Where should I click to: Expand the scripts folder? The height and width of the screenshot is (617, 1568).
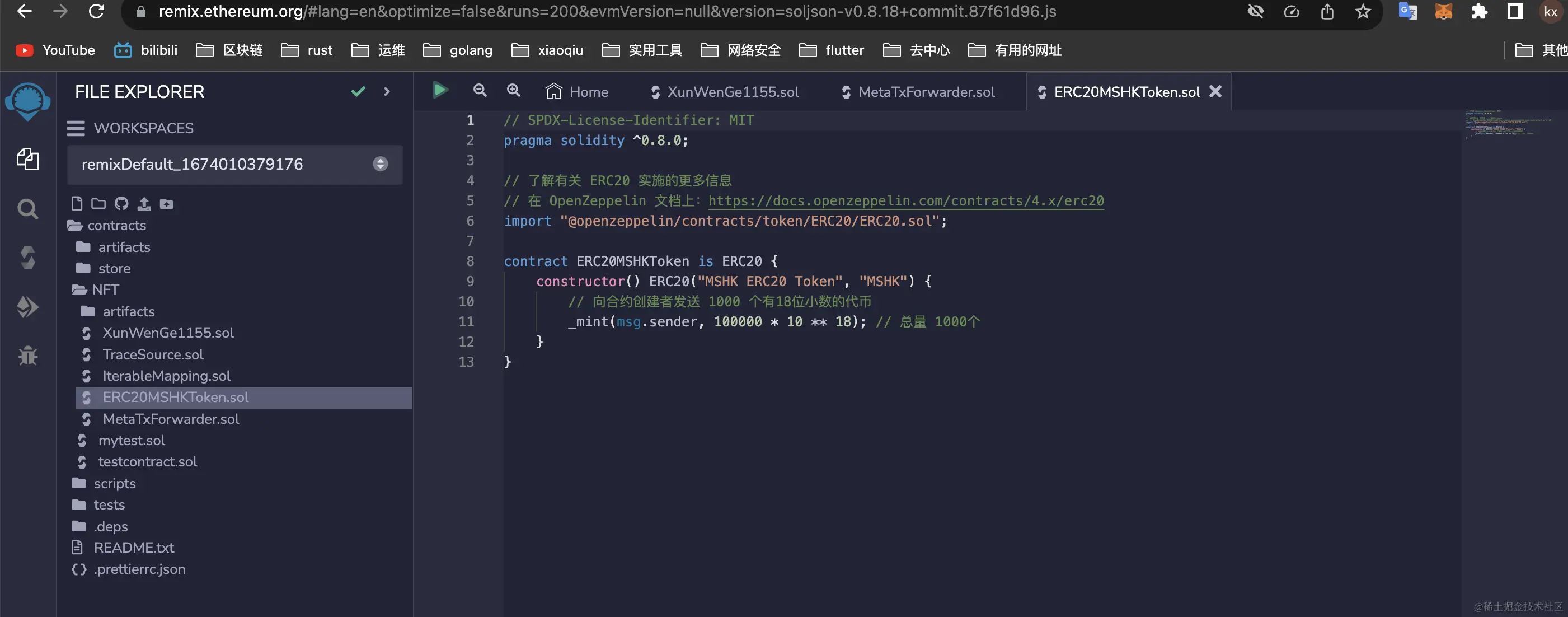pos(114,484)
